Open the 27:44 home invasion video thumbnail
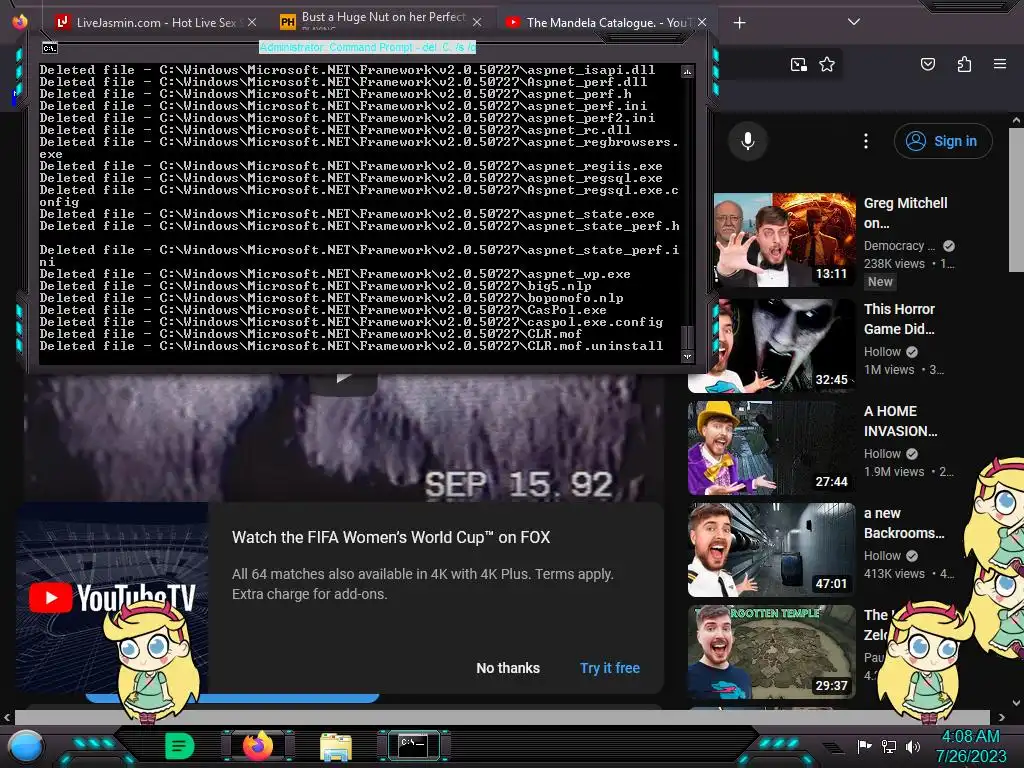This screenshot has width=1024, height=768. (x=771, y=448)
